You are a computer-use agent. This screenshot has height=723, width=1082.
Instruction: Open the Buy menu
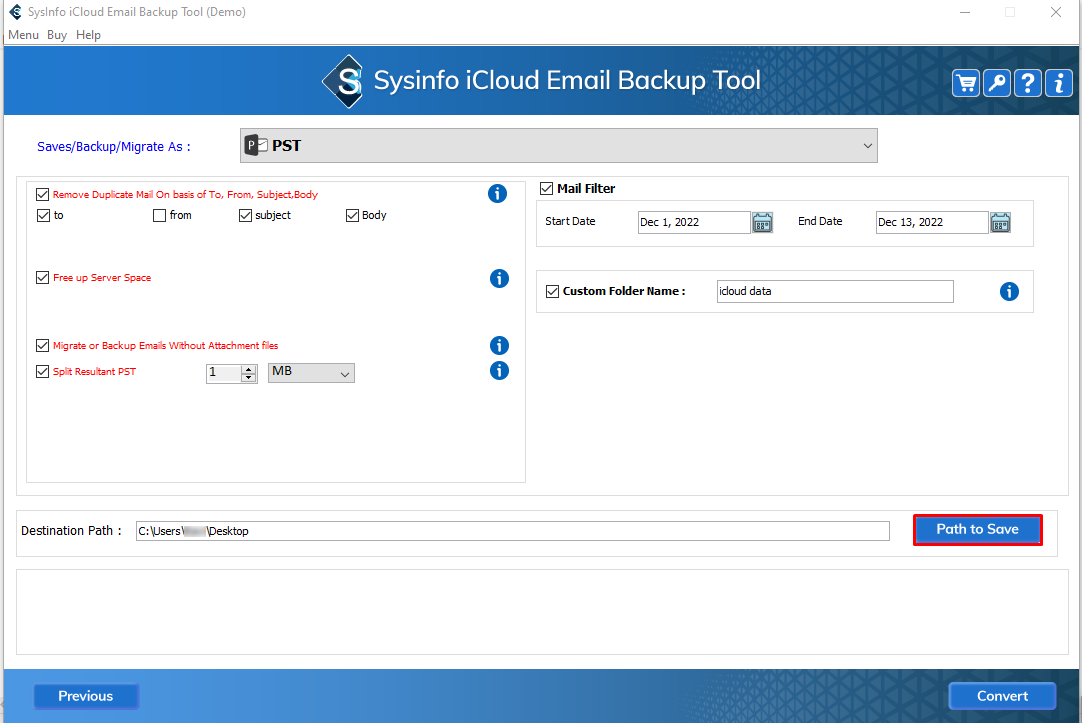57,35
